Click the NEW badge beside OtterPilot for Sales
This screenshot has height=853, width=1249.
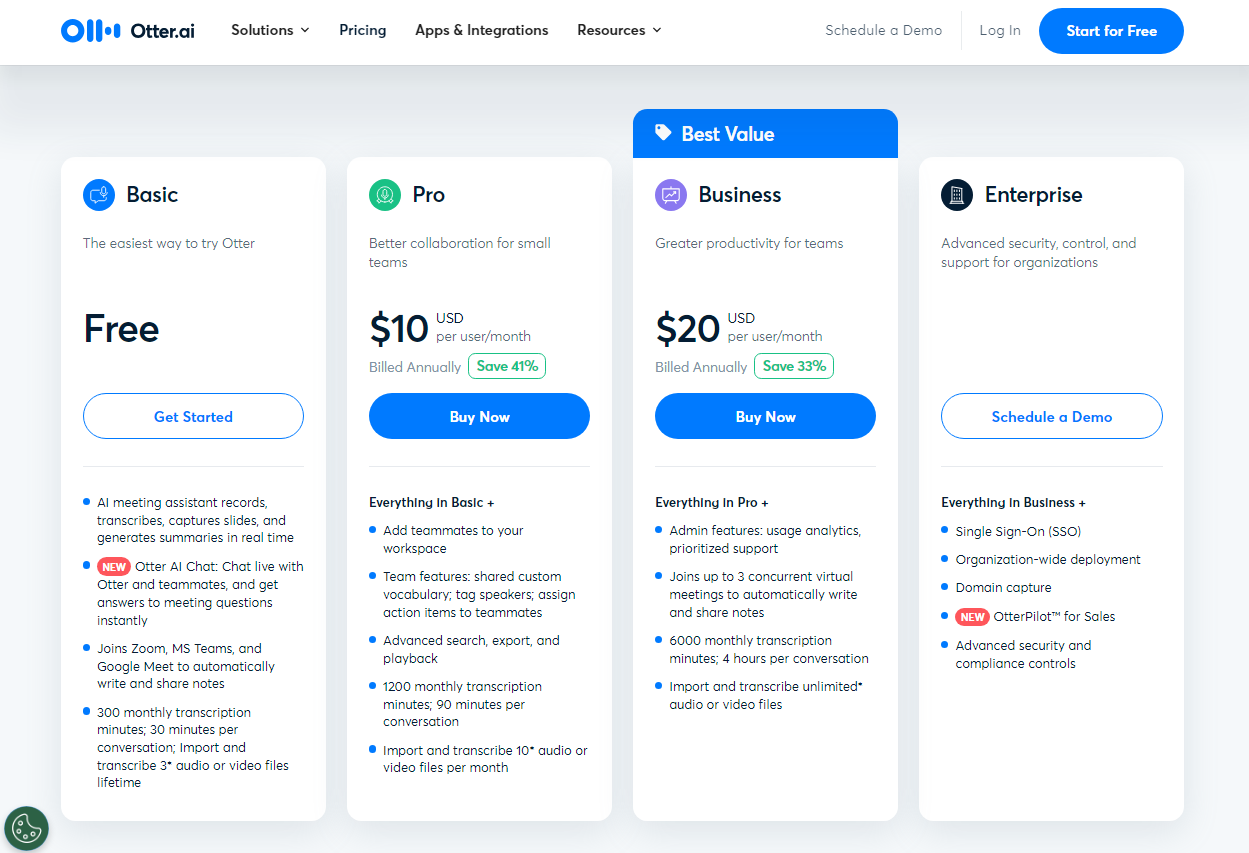pos(972,617)
